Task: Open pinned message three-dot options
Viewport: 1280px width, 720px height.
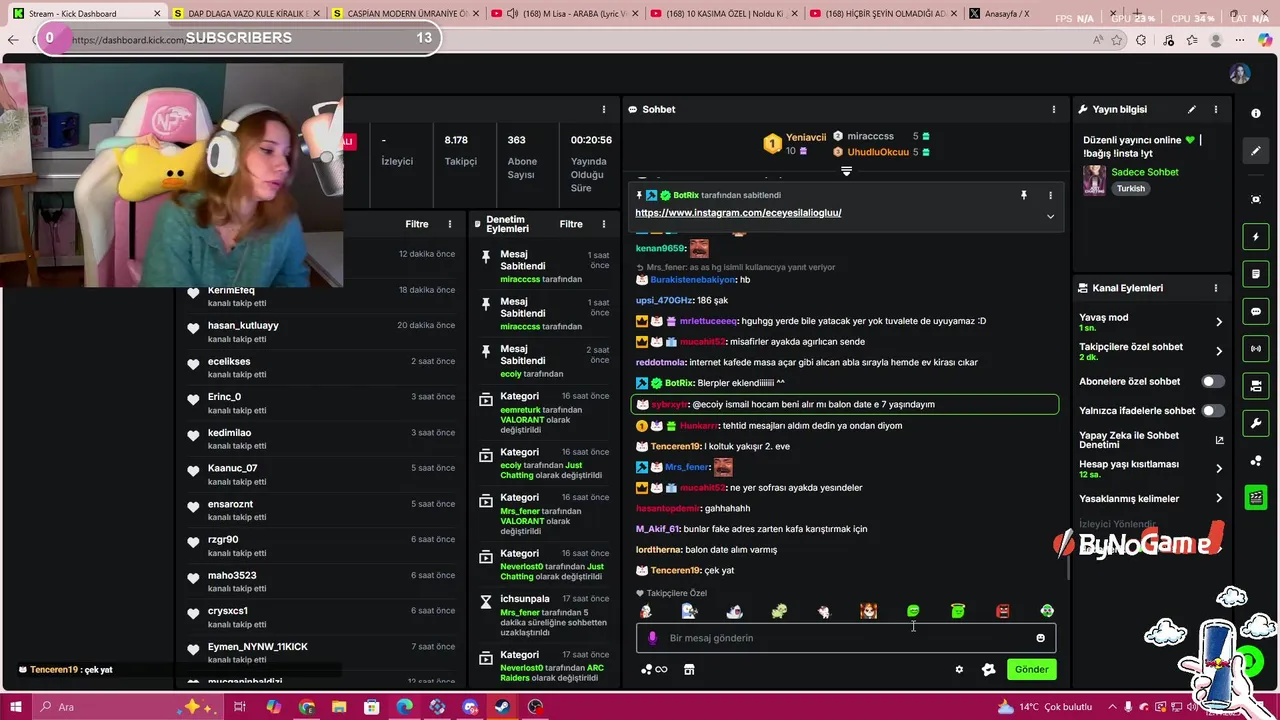Action: point(1050,195)
